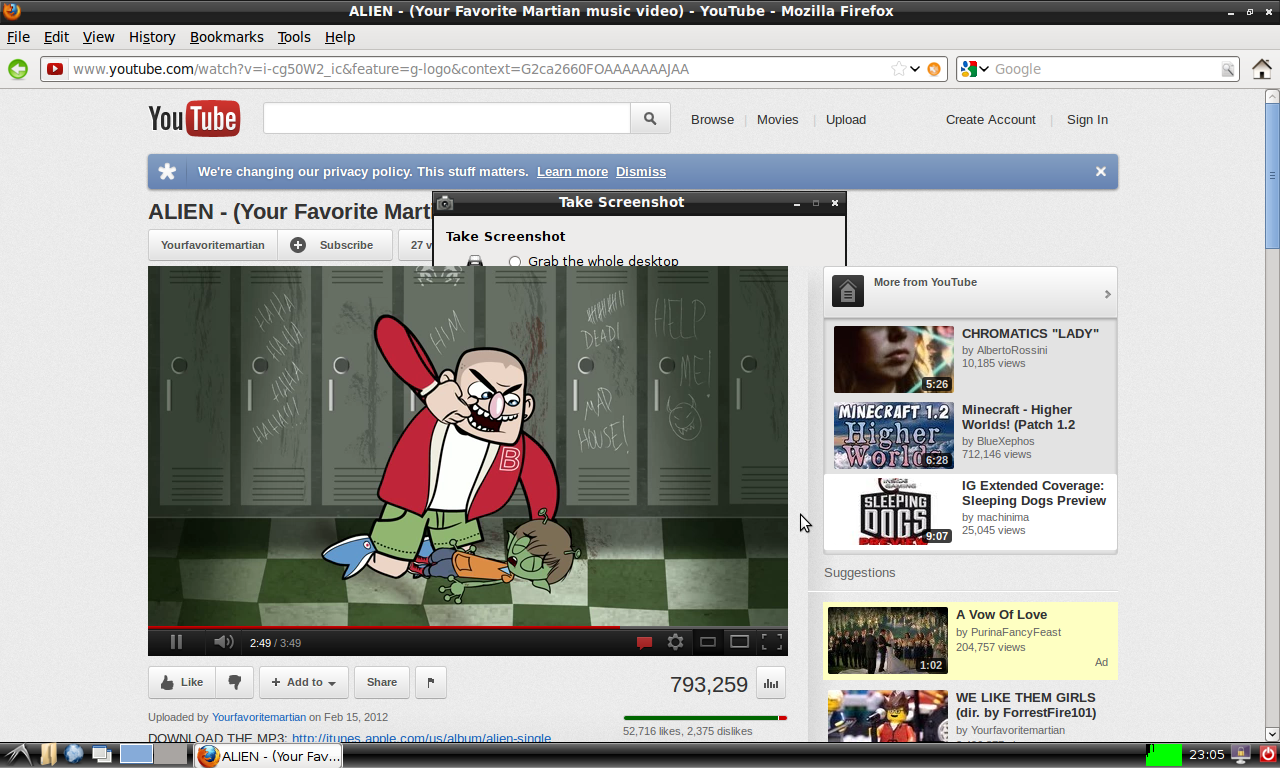The height and width of the screenshot is (768, 1280).
Task: Switch player to small size icon
Action: coord(708,642)
